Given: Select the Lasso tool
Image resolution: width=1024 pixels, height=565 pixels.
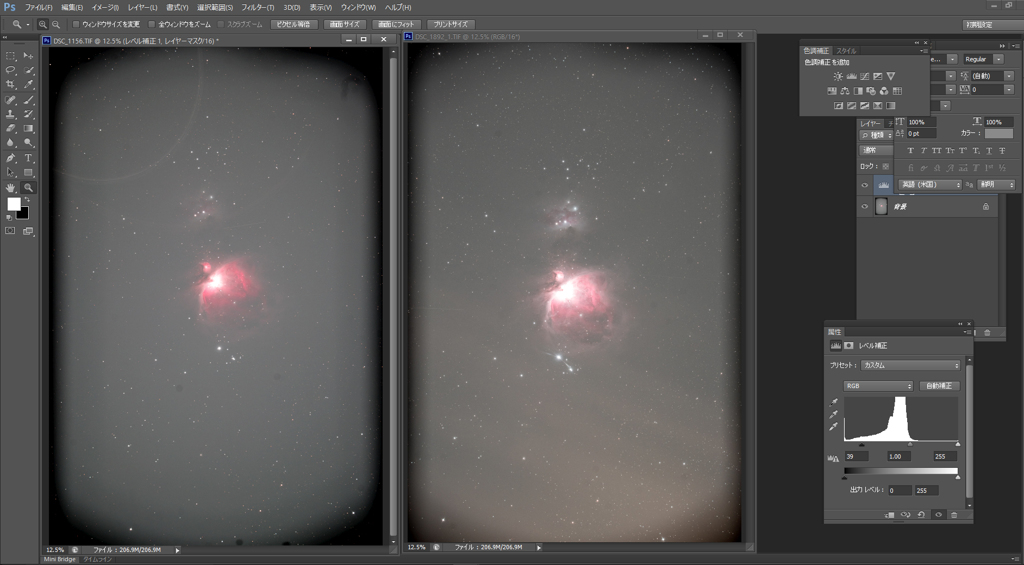Looking at the screenshot, I should 10,70.
